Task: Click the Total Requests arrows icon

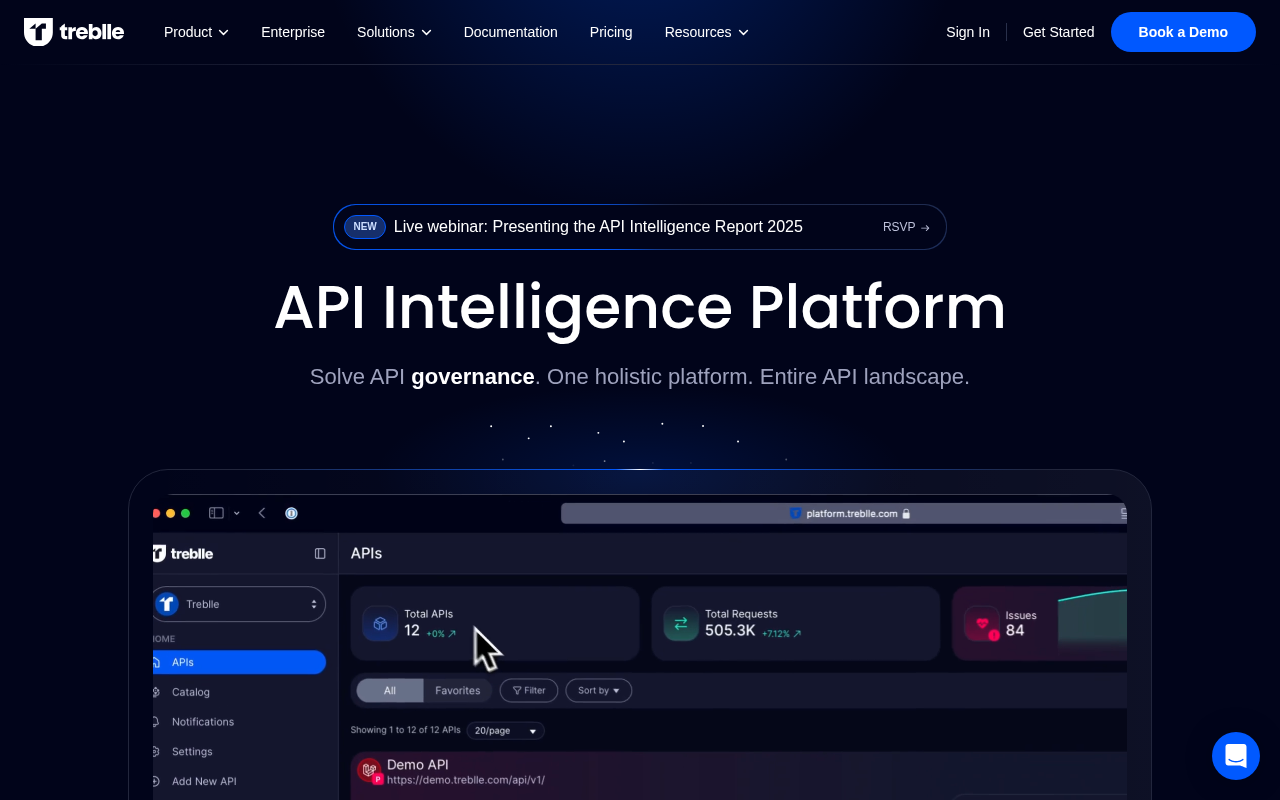Action: 681,623
